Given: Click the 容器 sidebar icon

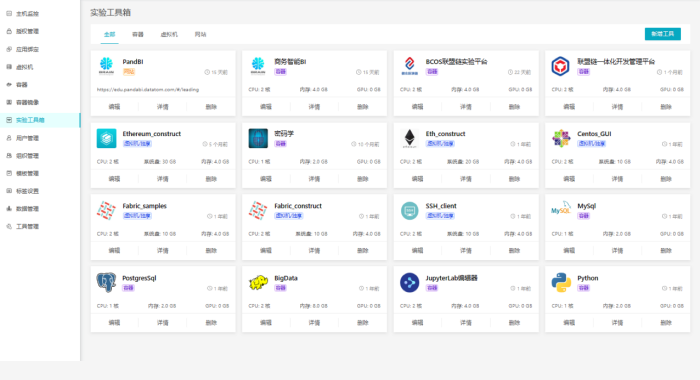Looking at the screenshot, I should tap(9, 84).
